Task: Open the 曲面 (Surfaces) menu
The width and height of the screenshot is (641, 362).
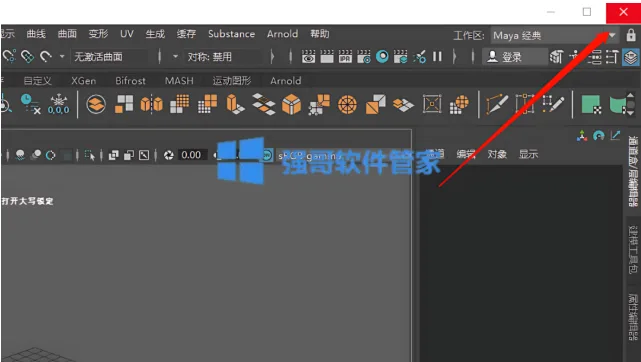Action: point(67,34)
